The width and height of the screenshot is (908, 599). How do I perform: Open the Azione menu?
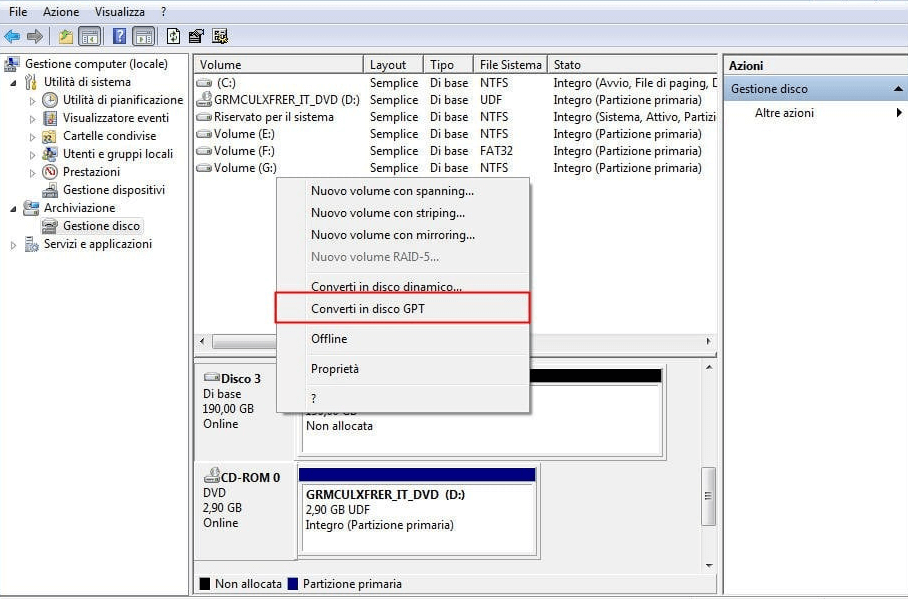coord(61,12)
